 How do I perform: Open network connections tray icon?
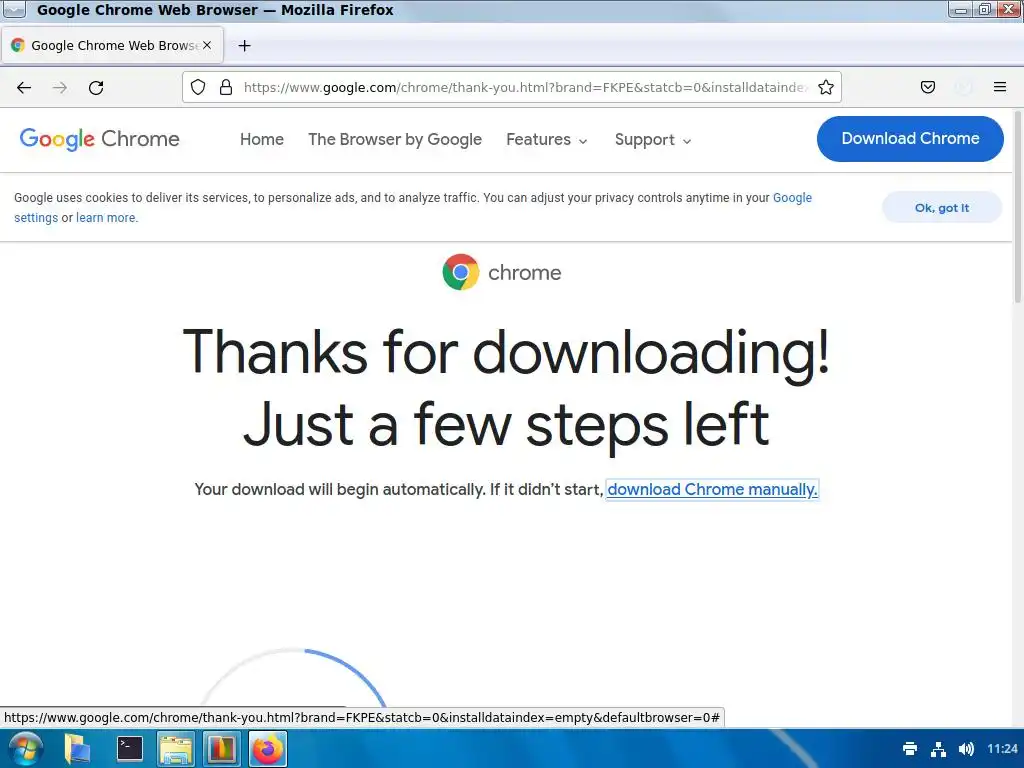coord(938,748)
